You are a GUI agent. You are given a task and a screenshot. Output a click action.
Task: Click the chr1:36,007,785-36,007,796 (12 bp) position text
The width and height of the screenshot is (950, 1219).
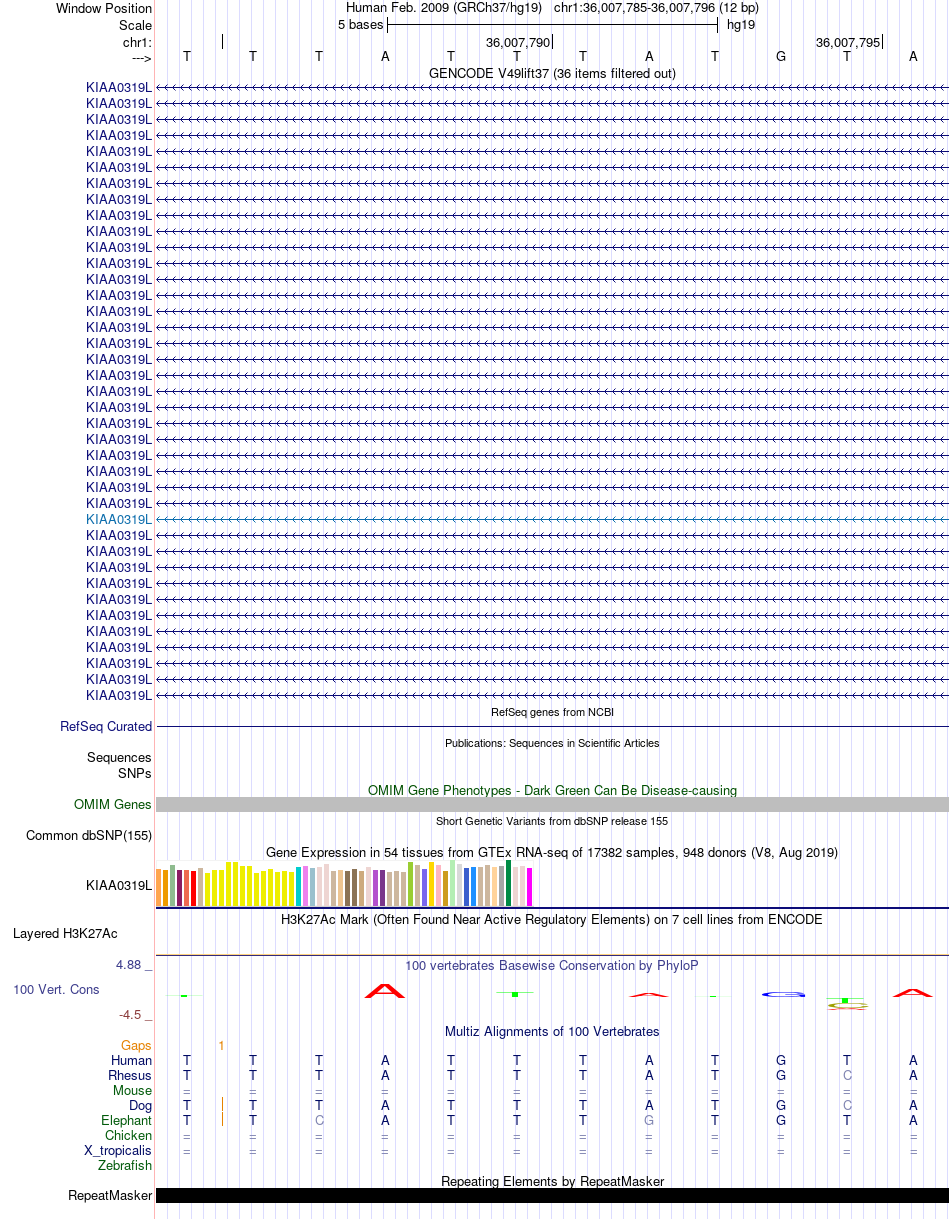click(656, 8)
